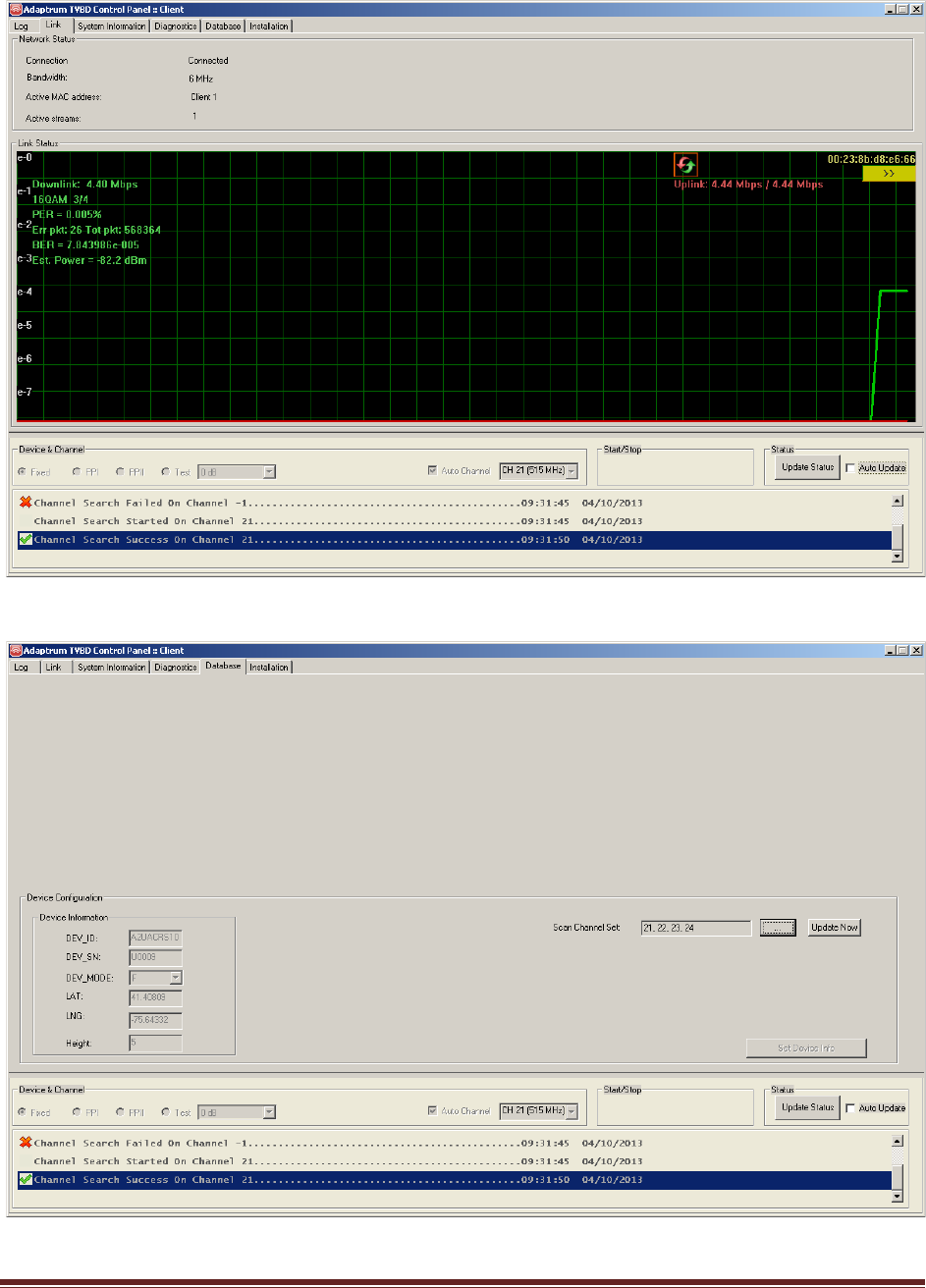Switch to Diagnostics tab in the upper window

point(176,27)
